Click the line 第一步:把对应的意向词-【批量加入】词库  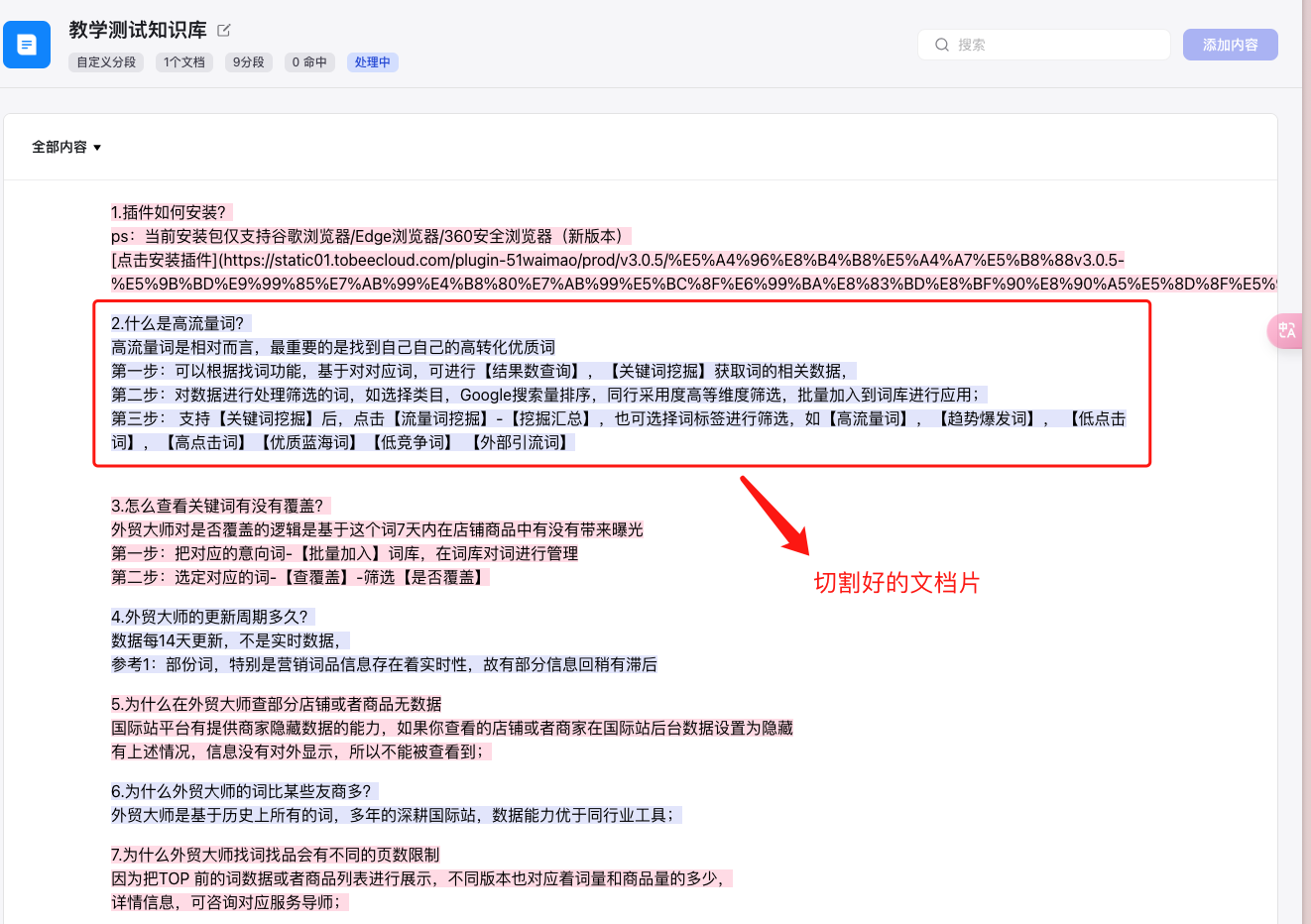click(x=345, y=553)
